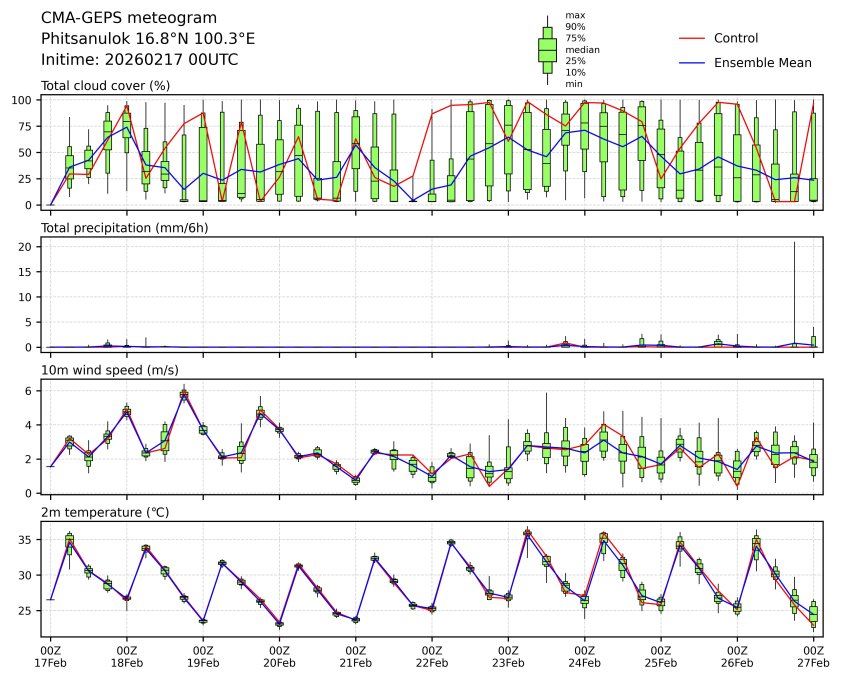The height and width of the screenshot is (680, 841).
Task: Click the blue Ensemble Mean line sample
Action: pyautogui.click(x=692, y=63)
